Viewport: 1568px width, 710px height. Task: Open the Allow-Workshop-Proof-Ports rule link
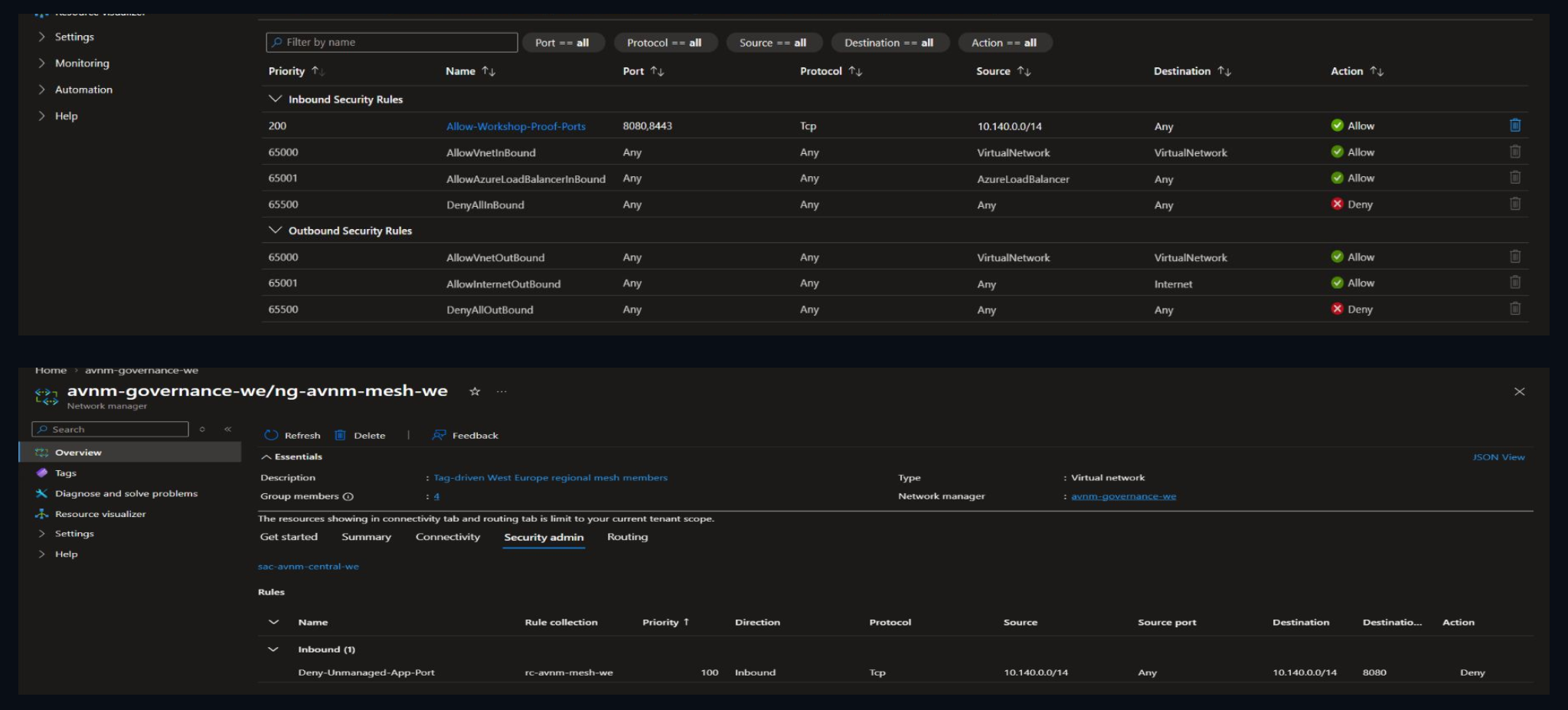point(516,126)
